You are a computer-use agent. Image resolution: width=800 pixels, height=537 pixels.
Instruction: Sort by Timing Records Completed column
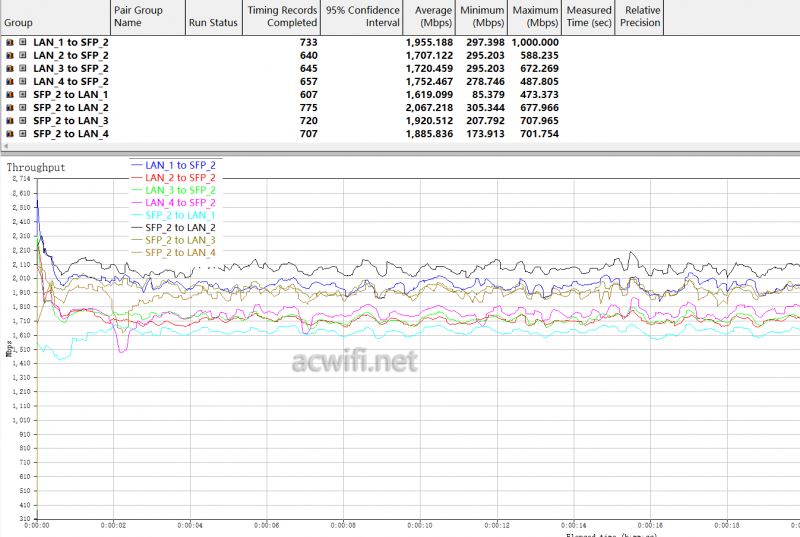[x=283, y=17]
